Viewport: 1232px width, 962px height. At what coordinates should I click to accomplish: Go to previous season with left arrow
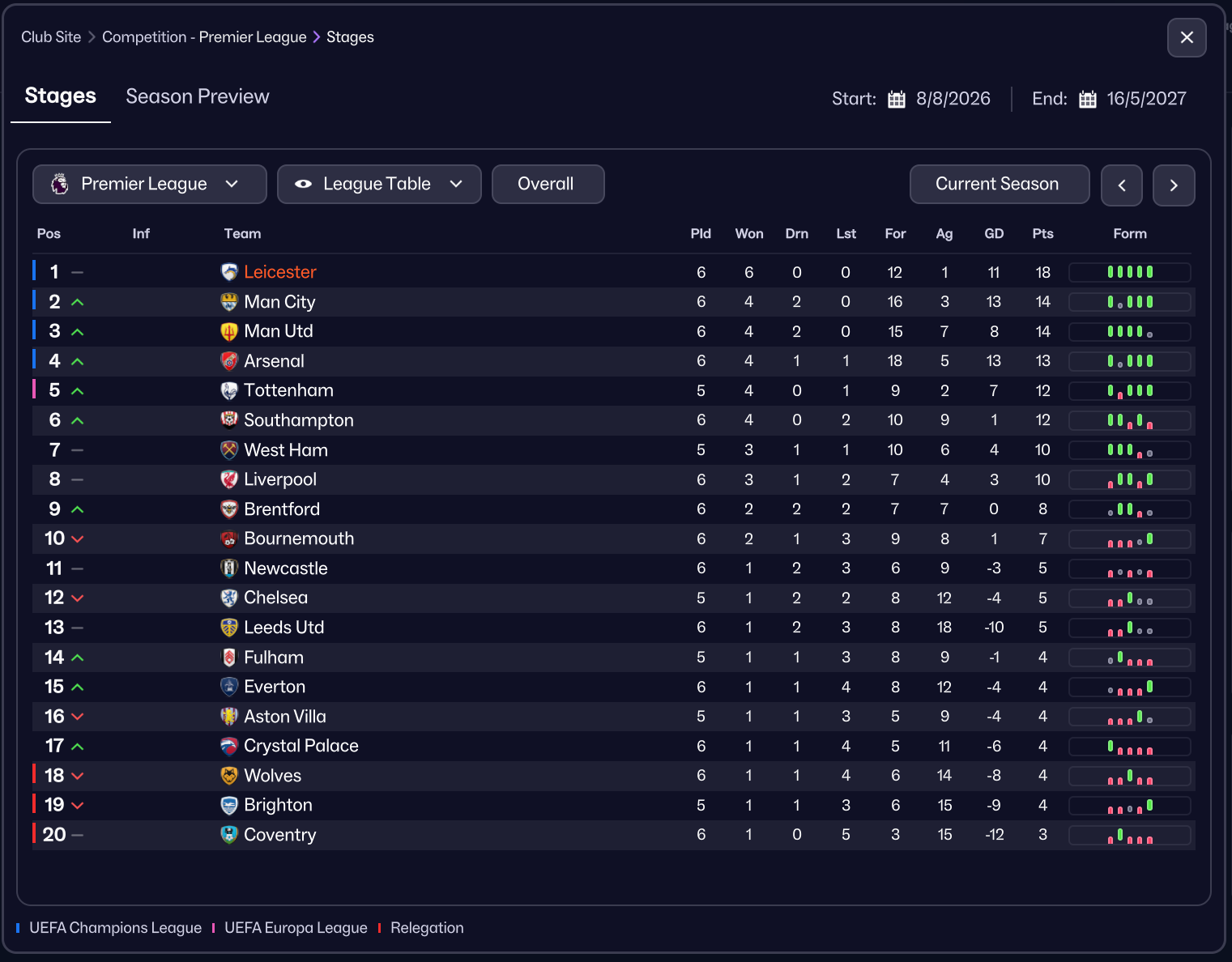pos(1122,185)
